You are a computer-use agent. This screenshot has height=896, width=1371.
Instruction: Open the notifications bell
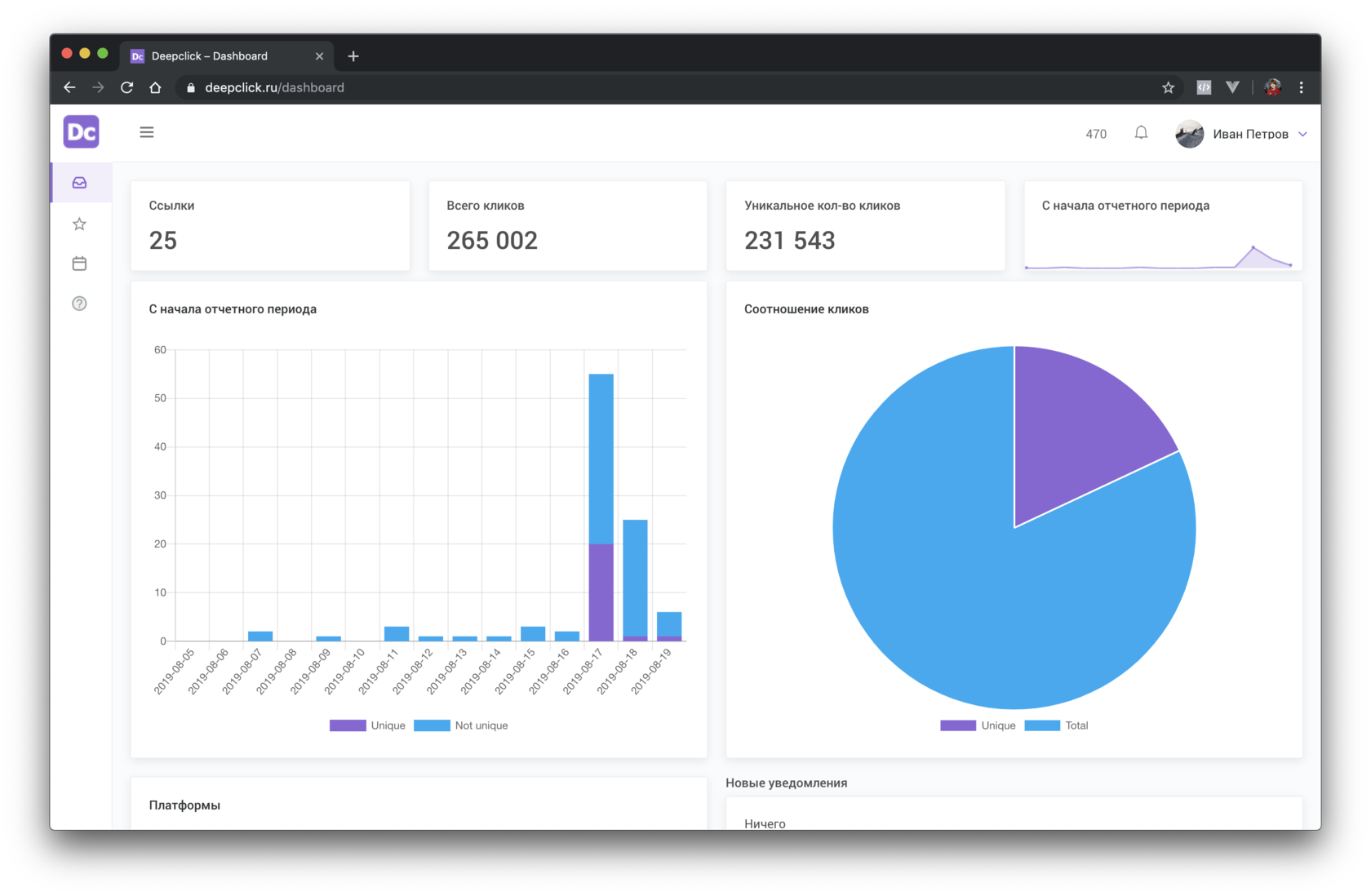click(x=1141, y=133)
